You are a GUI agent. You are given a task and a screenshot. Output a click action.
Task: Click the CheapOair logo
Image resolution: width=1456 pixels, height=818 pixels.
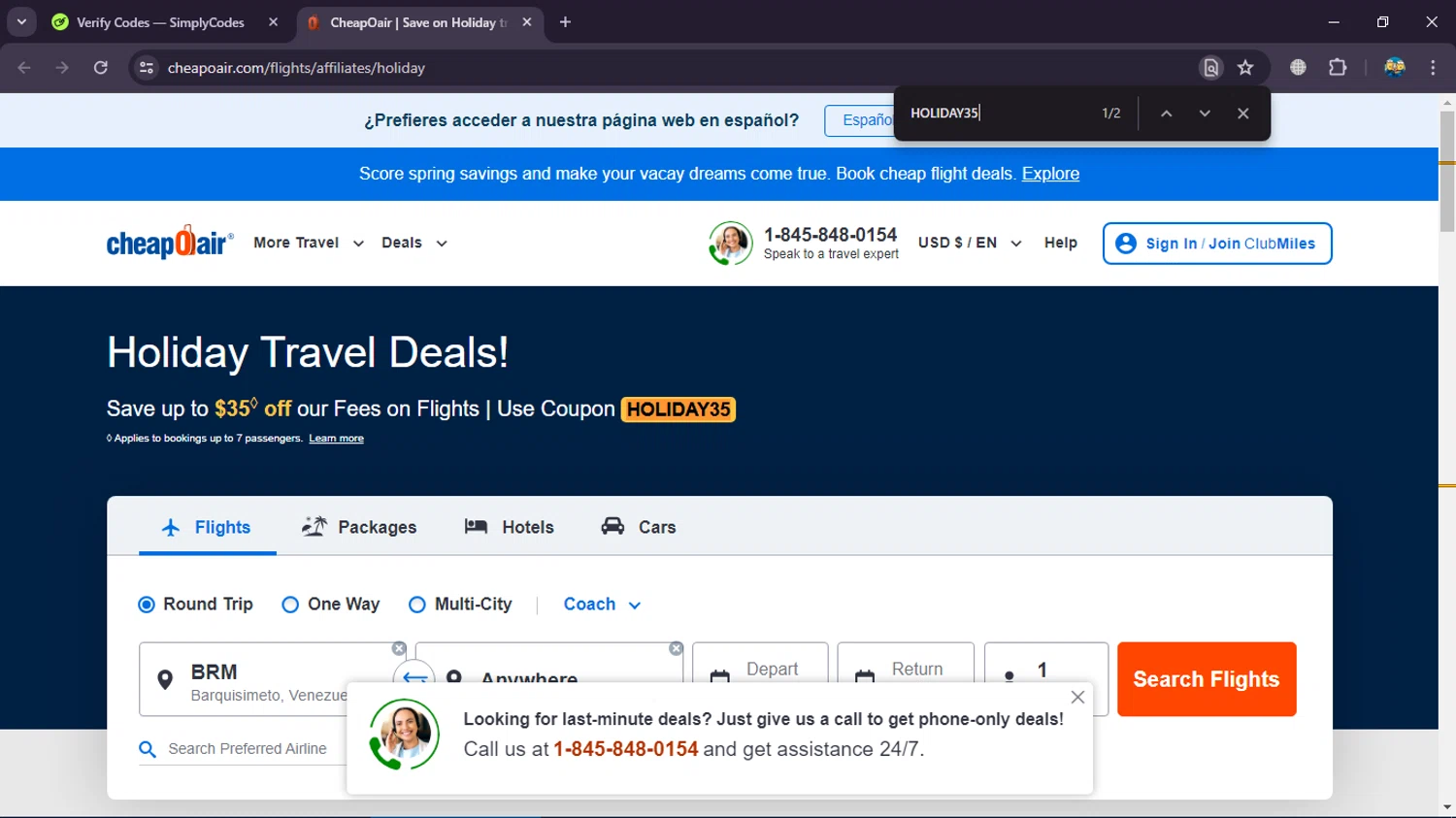(170, 243)
